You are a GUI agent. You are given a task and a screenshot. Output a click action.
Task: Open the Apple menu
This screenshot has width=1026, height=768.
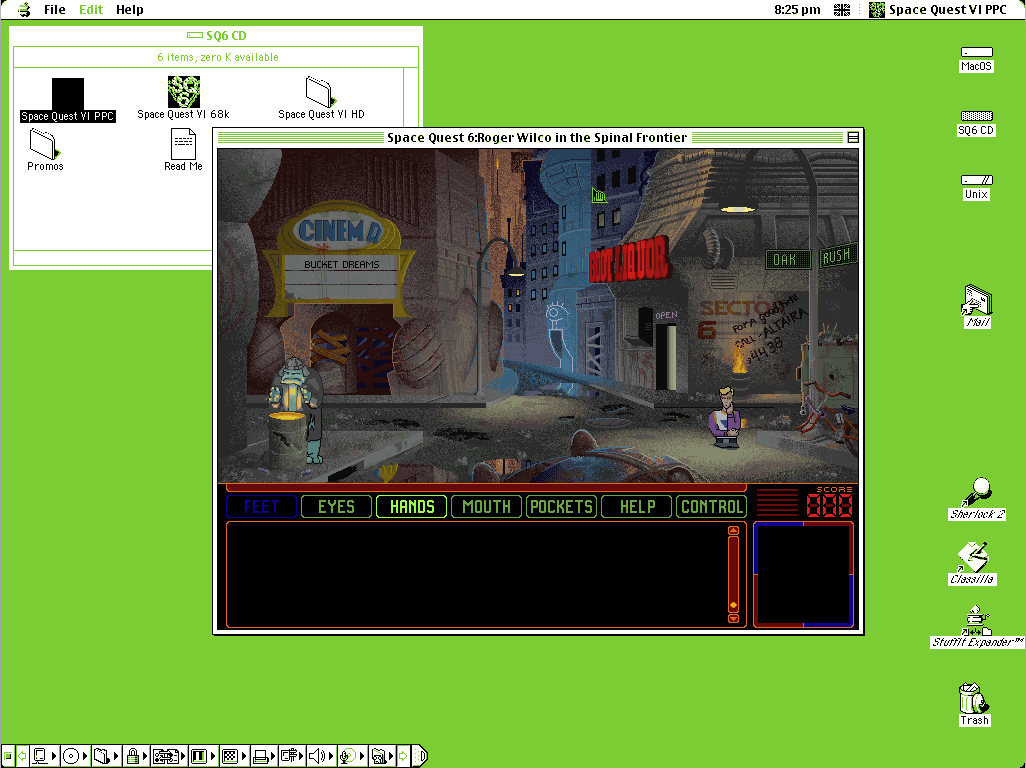[x=24, y=9]
